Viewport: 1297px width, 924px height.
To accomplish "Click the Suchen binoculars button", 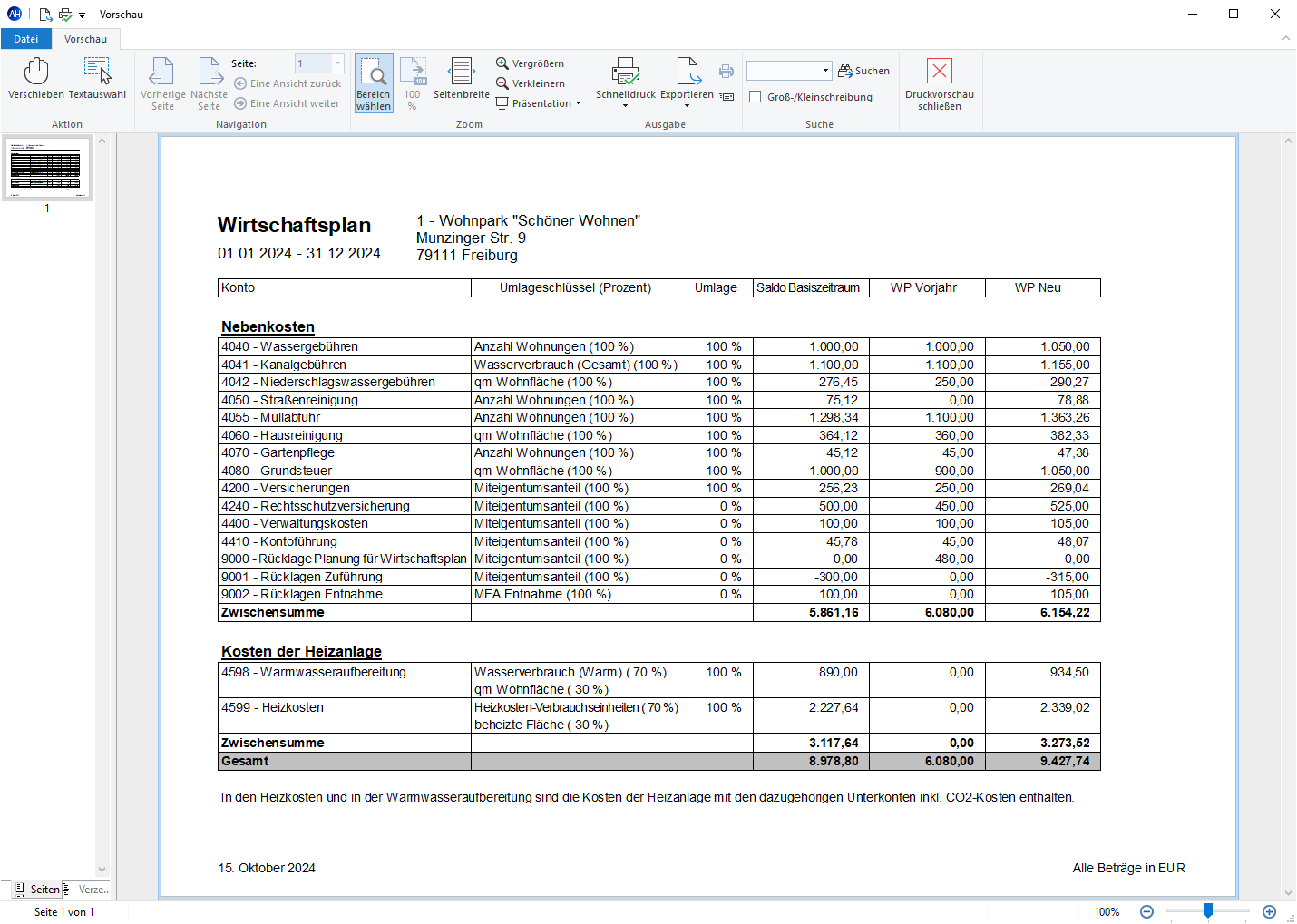I will 863,71.
